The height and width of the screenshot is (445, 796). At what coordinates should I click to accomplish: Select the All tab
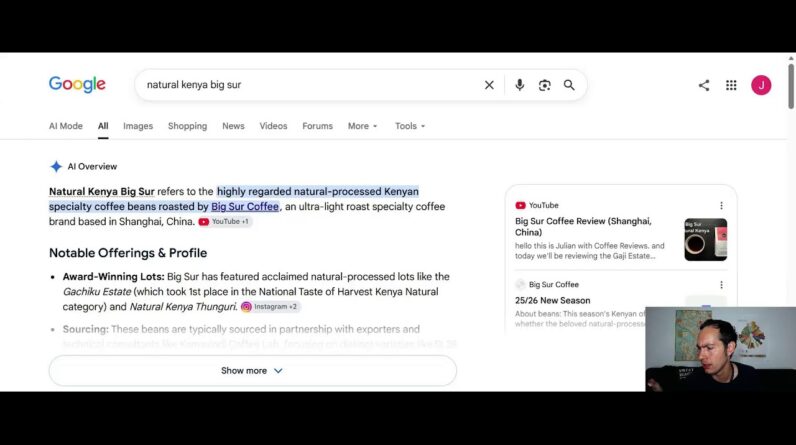[x=103, y=126]
